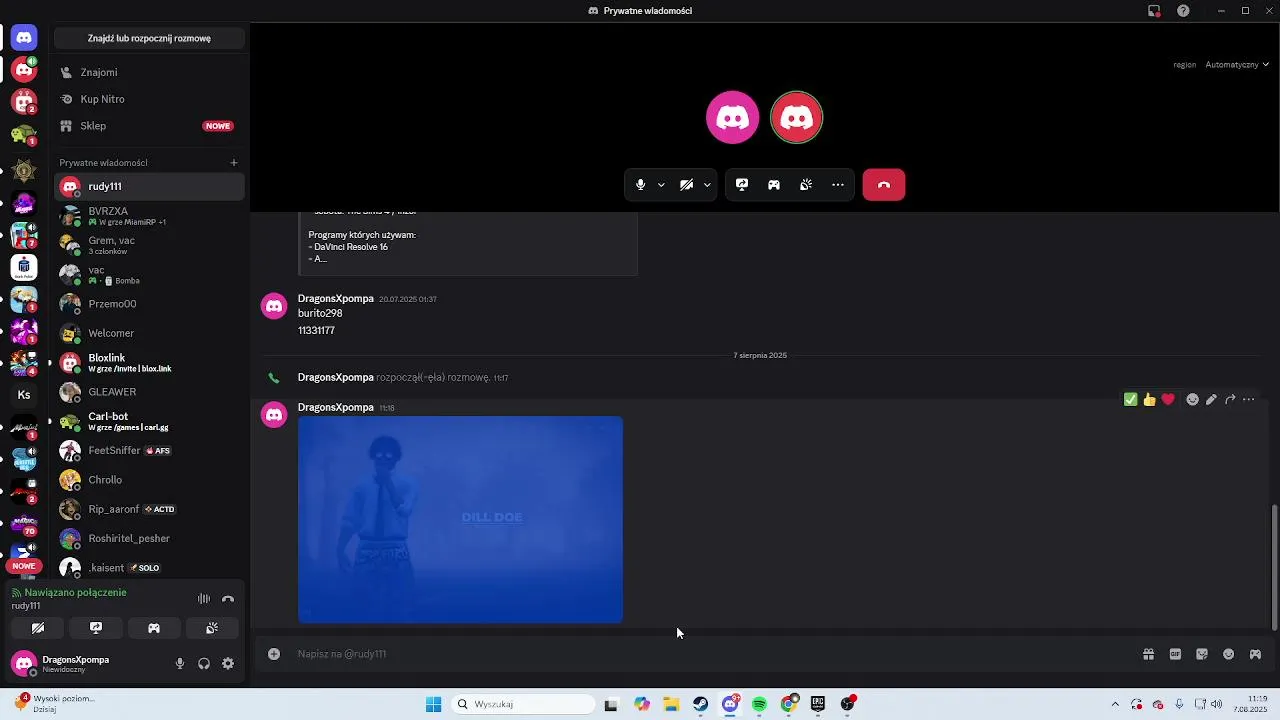
Task: Open conversation with FeetSniffer
Action: [x=149, y=451]
